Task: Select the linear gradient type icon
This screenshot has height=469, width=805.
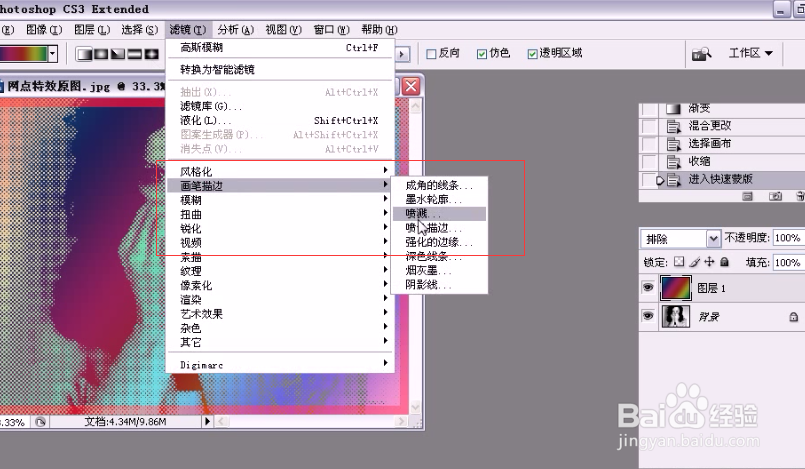Action: pos(84,53)
